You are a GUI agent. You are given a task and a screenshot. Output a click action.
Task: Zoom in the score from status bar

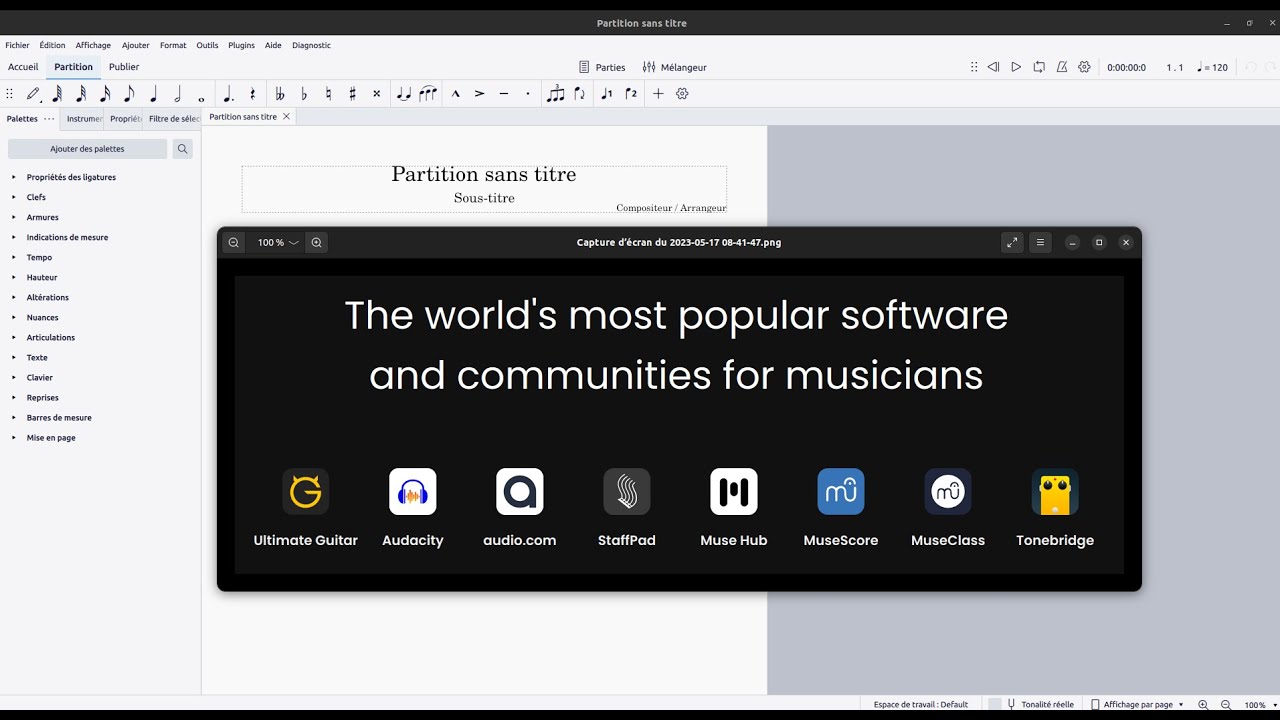(1203, 705)
